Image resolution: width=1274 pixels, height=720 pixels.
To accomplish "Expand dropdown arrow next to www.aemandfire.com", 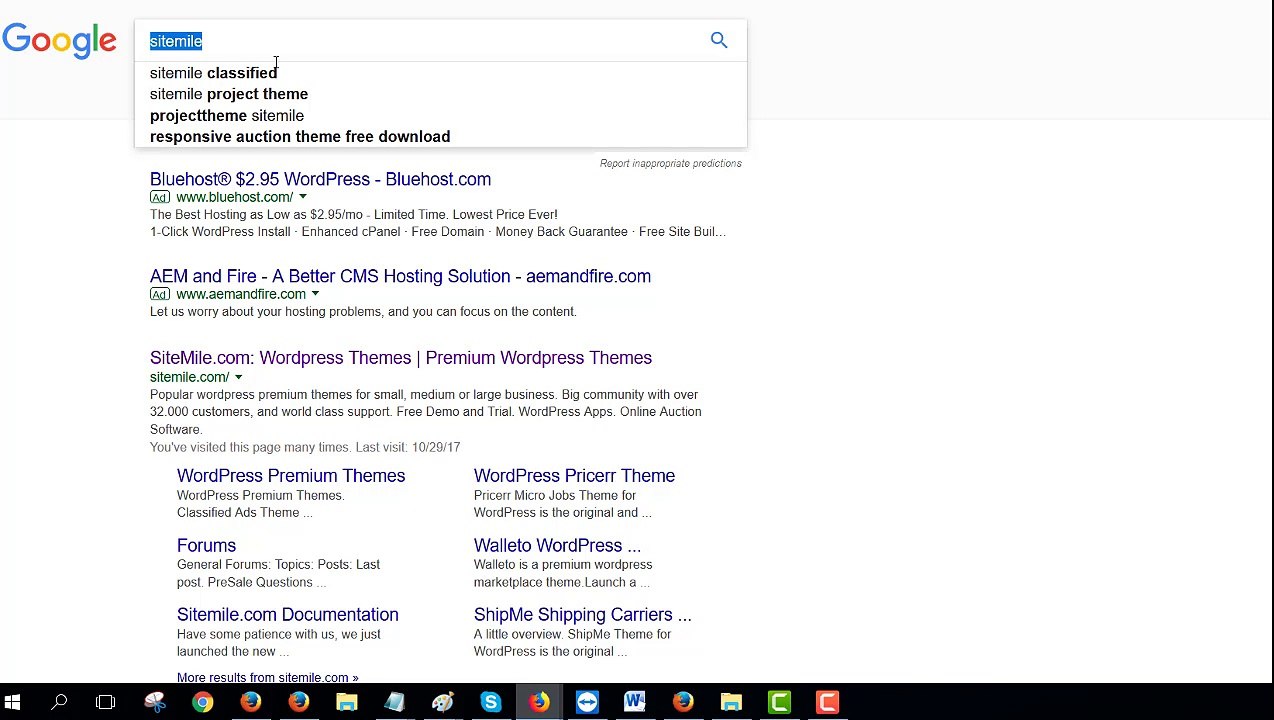I will [x=315, y=294].
